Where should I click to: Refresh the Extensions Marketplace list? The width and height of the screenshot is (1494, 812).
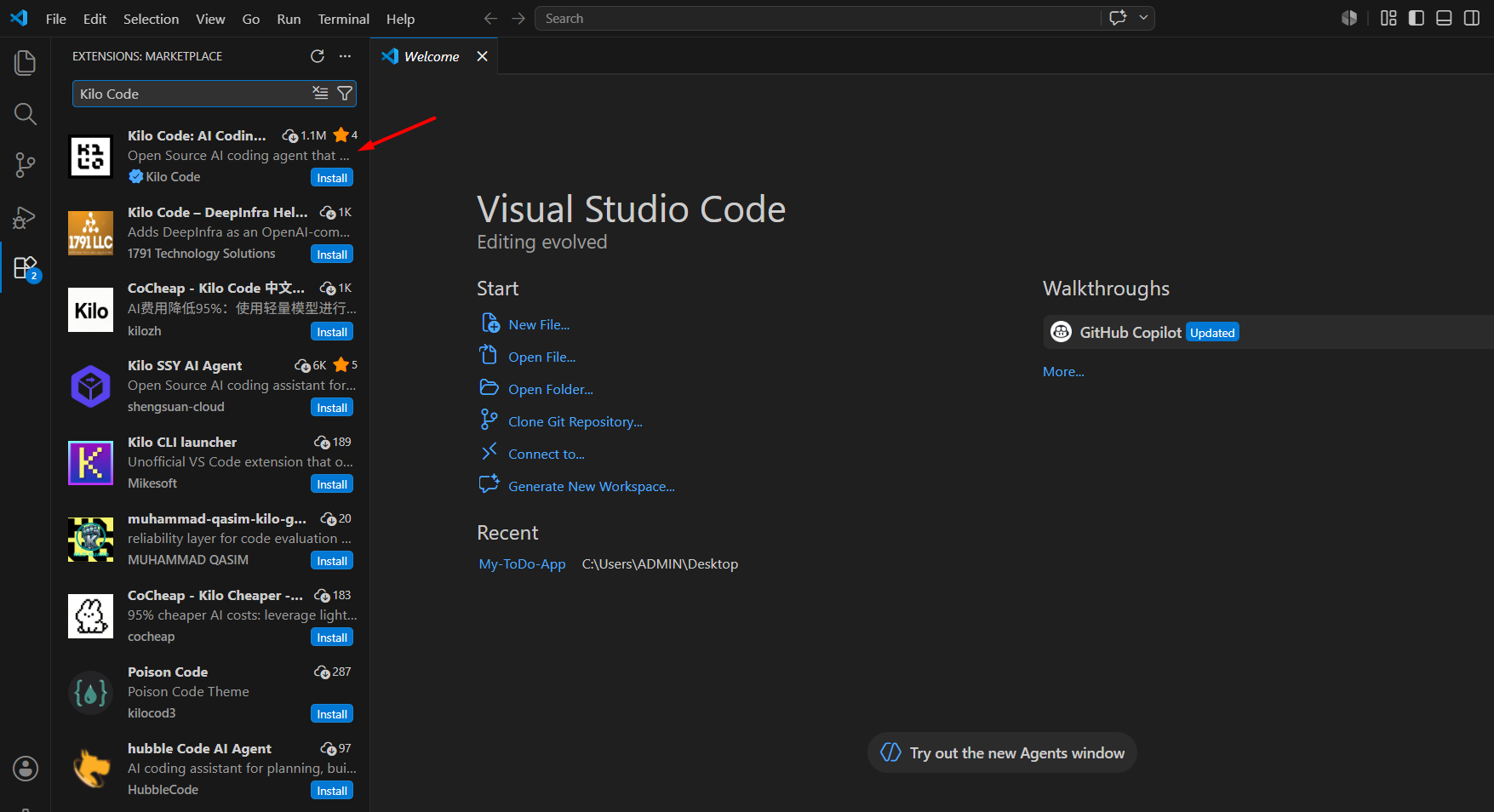point(318,56)
